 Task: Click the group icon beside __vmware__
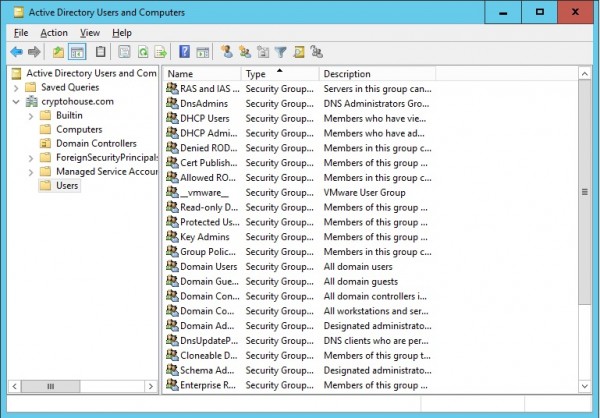click(172, 192)
